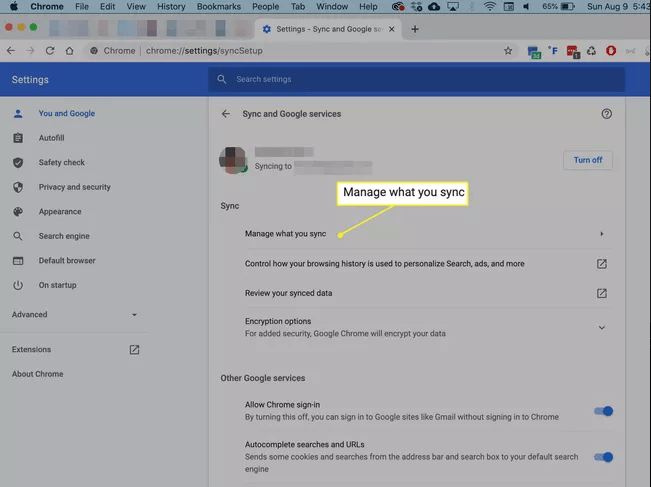This screenshot has width=651, height=487.
Task: Click the On startup power icon
Action: (x=18, y=285)
